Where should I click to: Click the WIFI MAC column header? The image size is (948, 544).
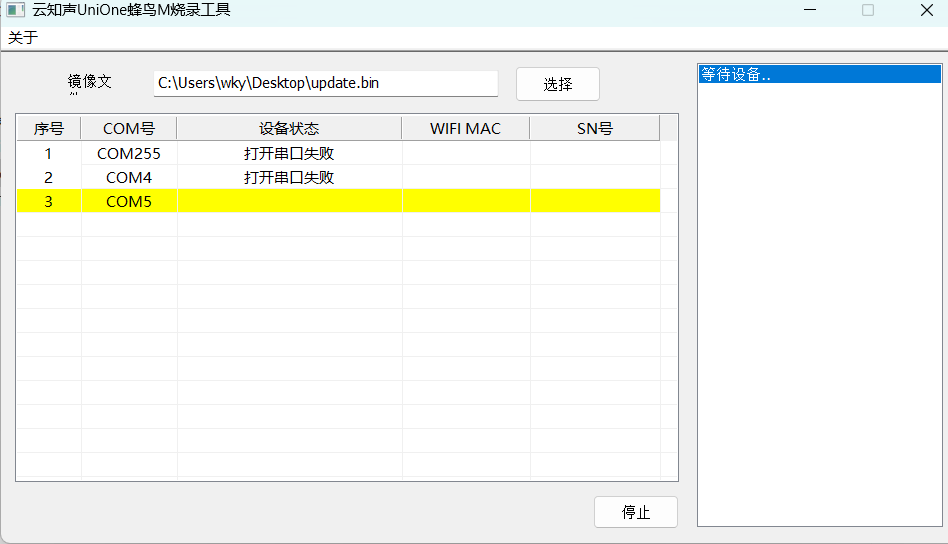pyautogui.click(x=466, y=129)
